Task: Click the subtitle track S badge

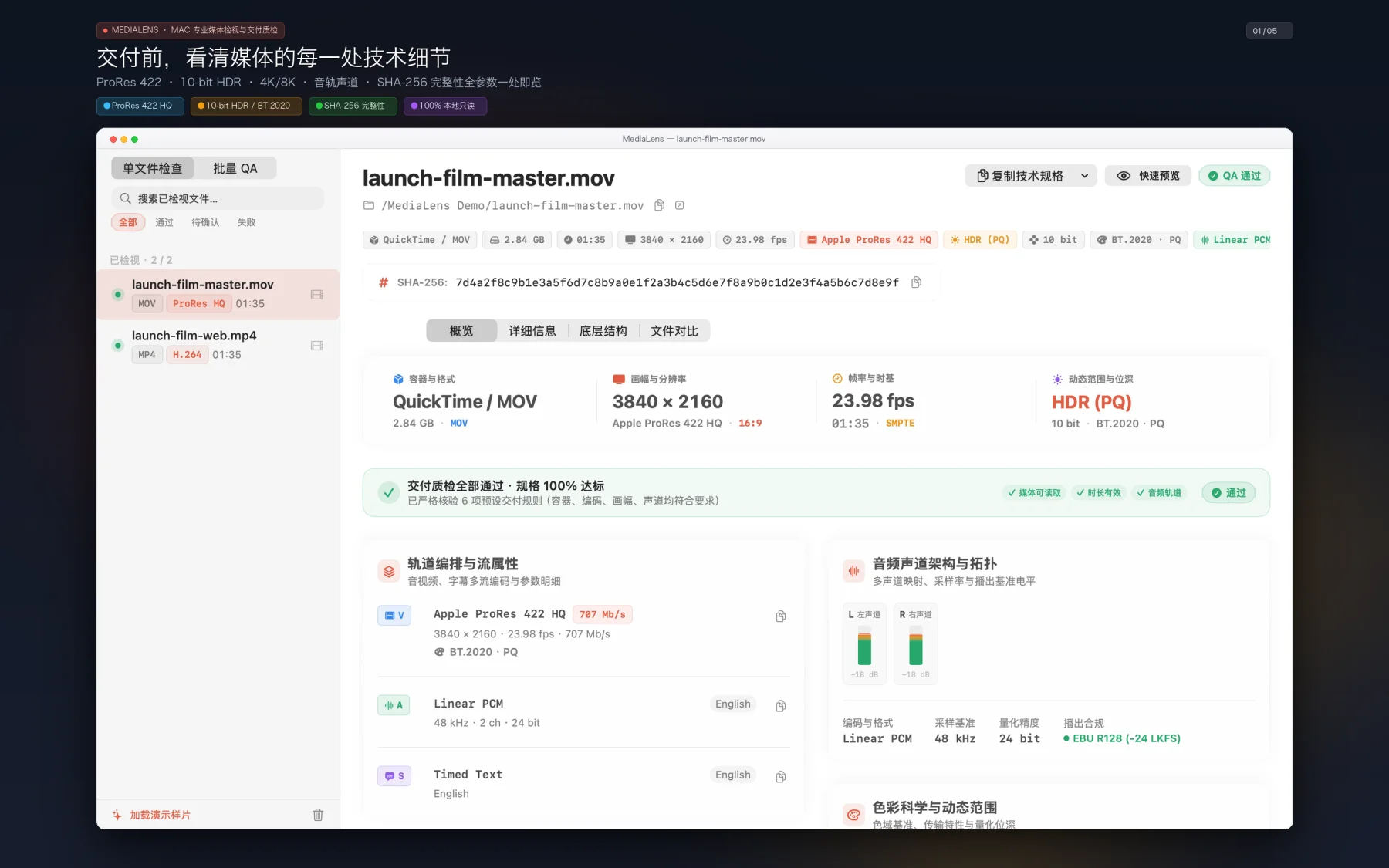Action: pyautogui.click(x=394, y=775)
